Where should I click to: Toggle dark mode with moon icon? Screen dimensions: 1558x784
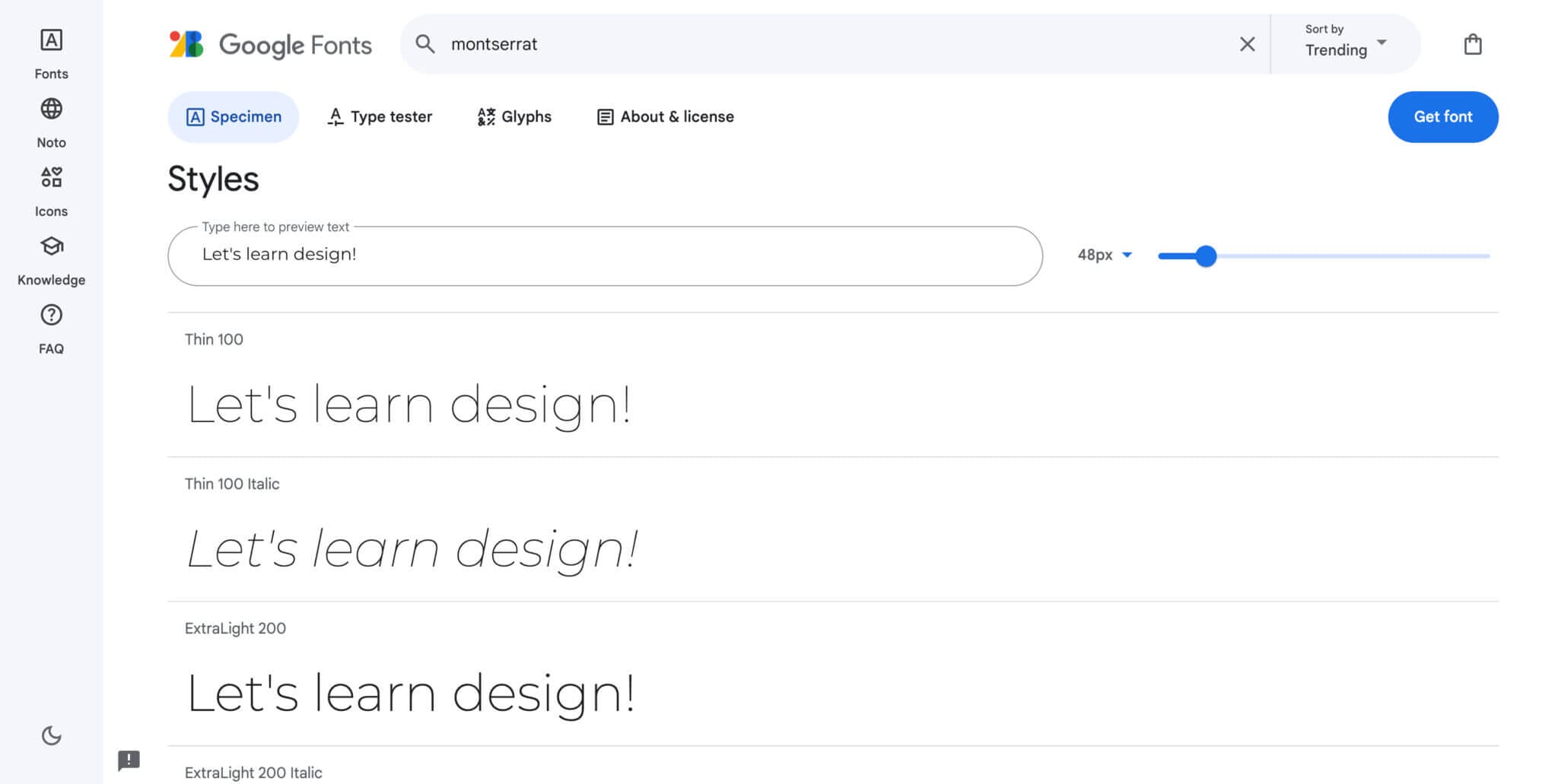[51, 735]
